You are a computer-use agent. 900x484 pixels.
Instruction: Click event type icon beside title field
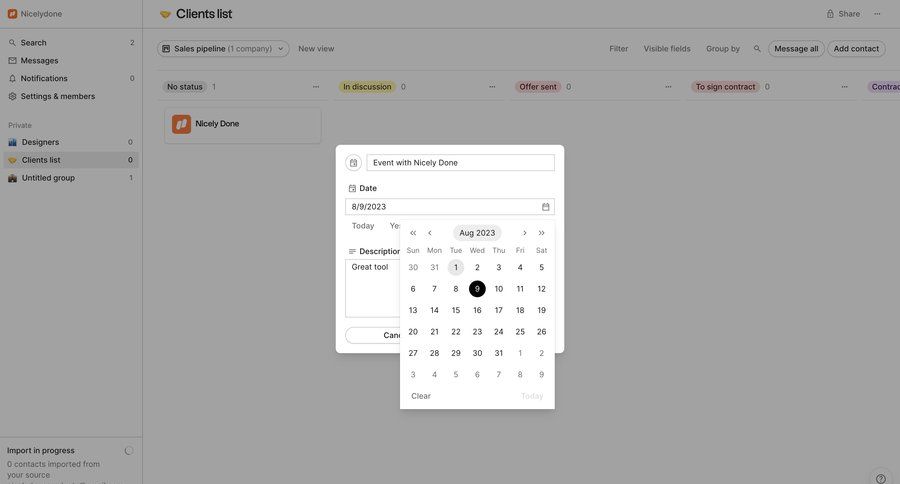click(353, 163)
